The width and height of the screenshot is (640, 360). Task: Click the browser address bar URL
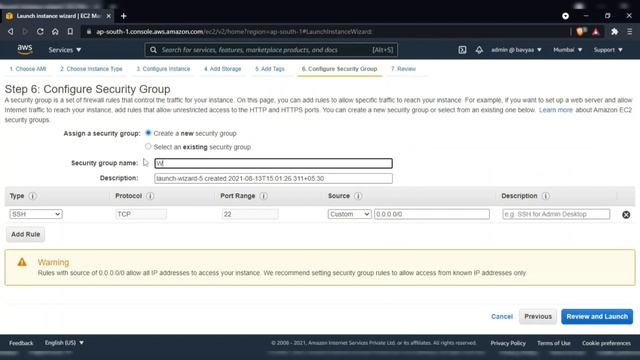[x=234, y=31]
